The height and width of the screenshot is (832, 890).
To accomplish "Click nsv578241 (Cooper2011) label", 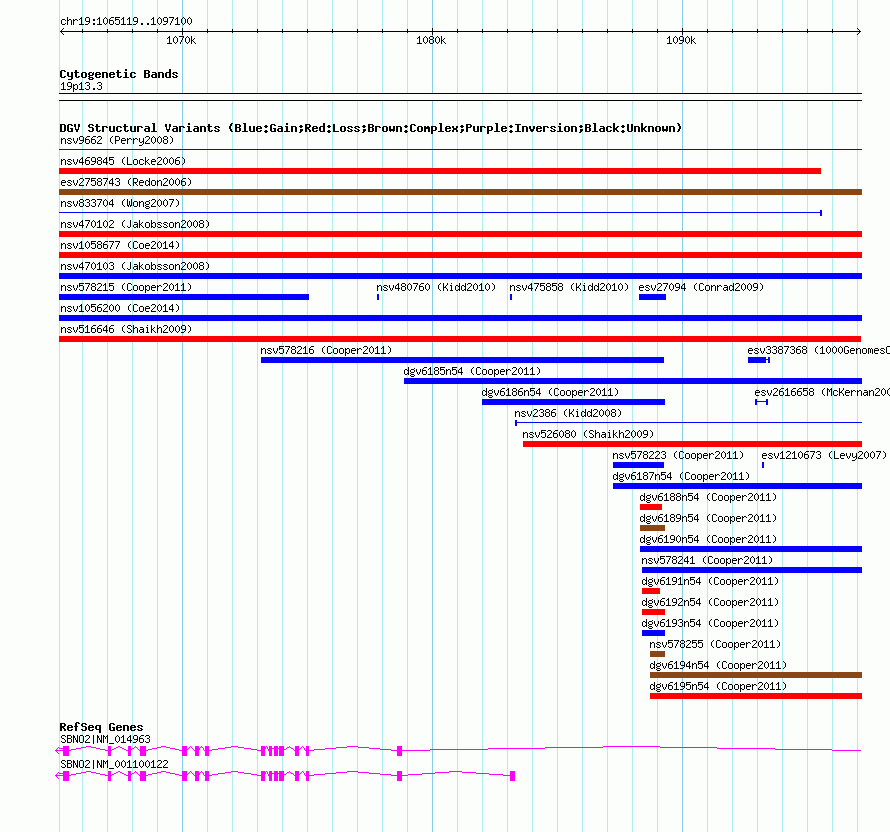I will (707, 560).
